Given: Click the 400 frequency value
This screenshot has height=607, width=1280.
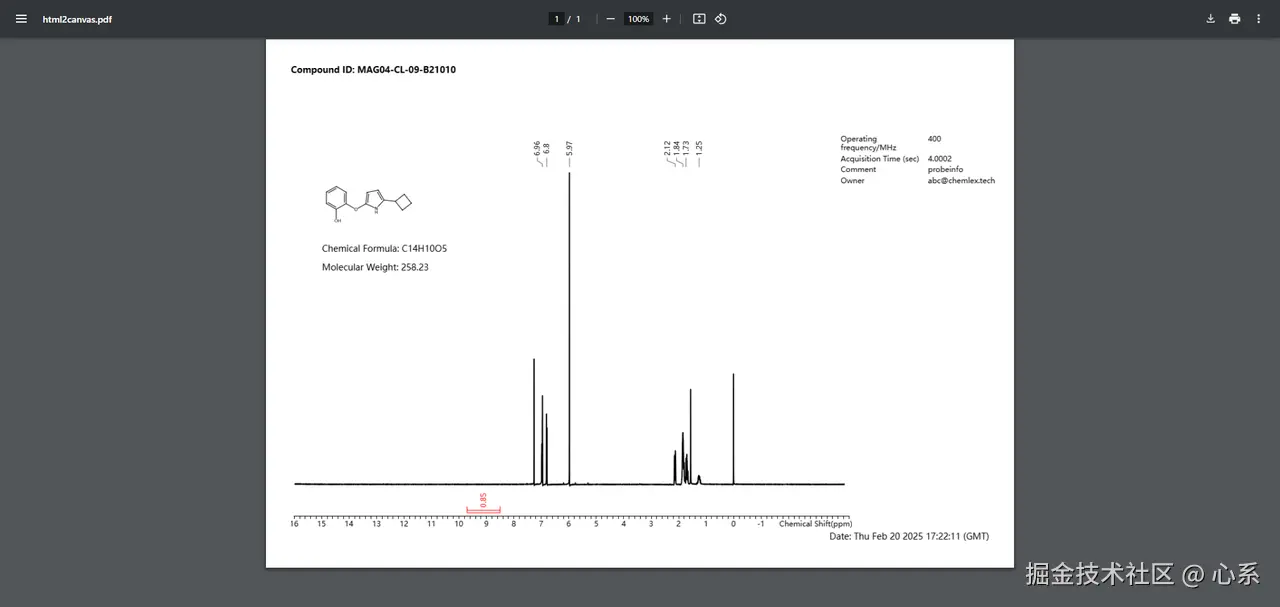Looking at the screenshot, I should 934,139.
